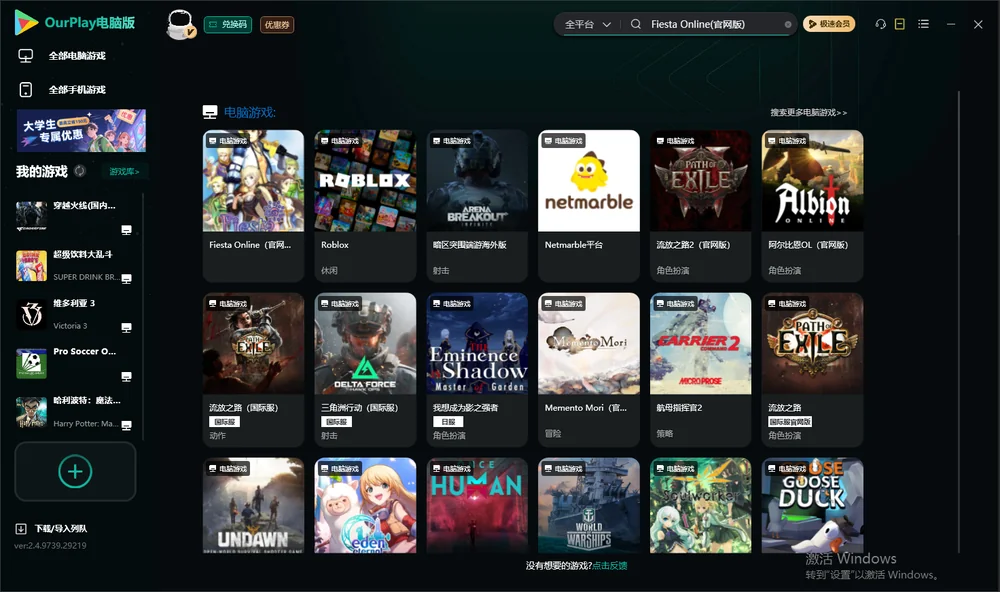Open the Eden Eternal card
Screen dimensions: 1000x592
click(365, 505)
